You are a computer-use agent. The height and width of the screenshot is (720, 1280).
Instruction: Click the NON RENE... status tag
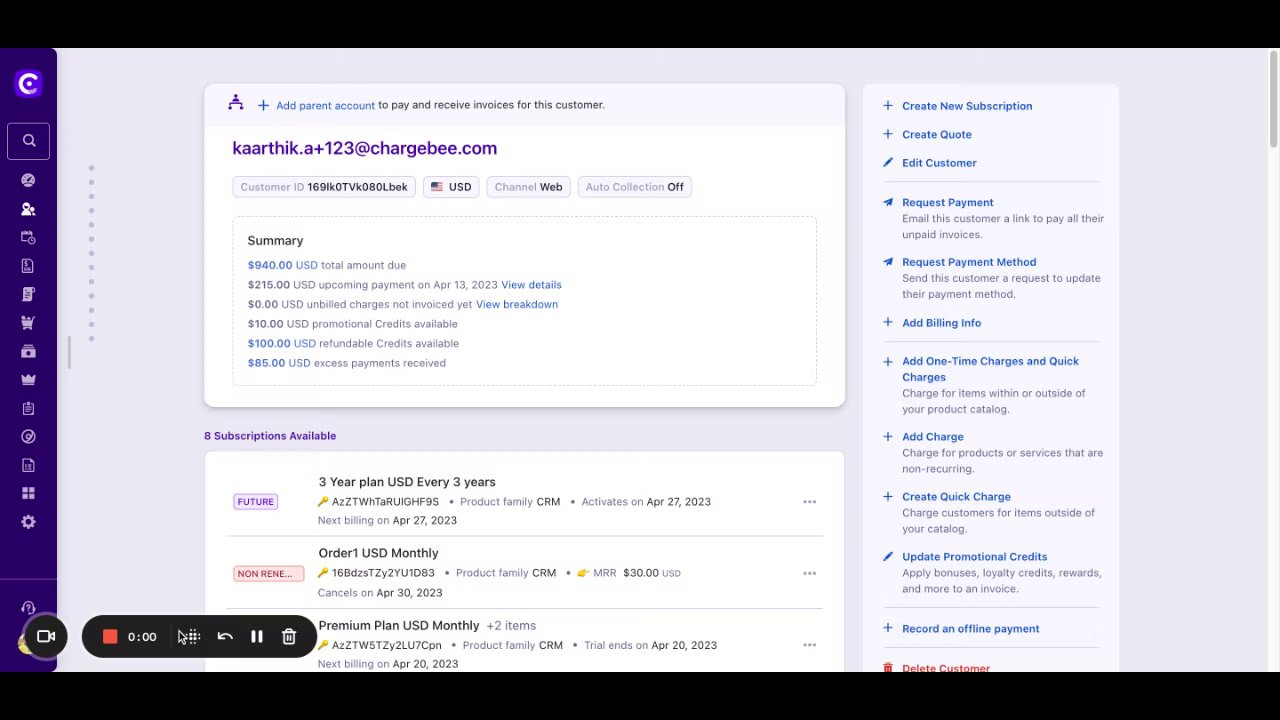tap(268, 574)
